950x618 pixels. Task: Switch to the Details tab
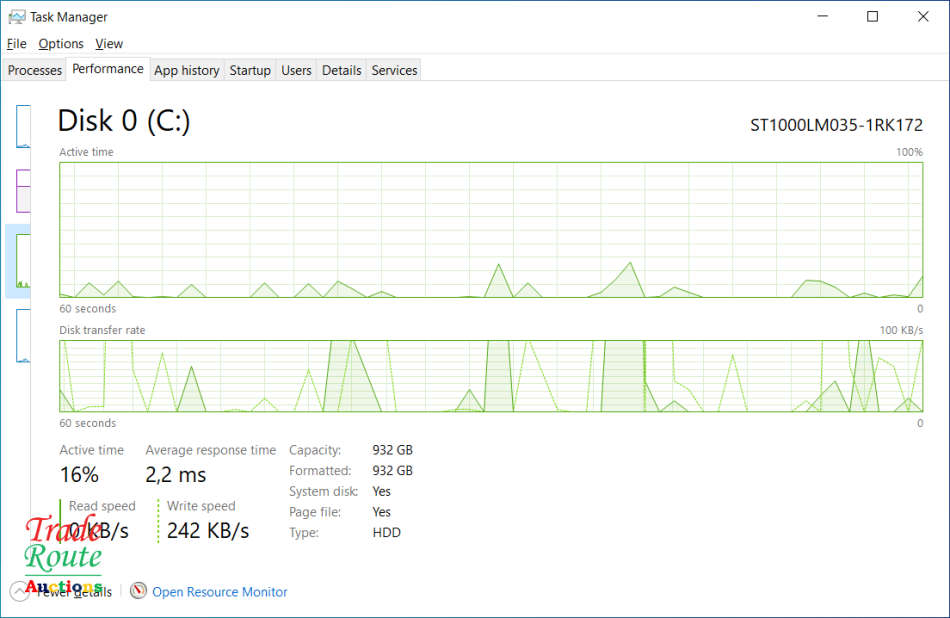[x=341, y=71]
